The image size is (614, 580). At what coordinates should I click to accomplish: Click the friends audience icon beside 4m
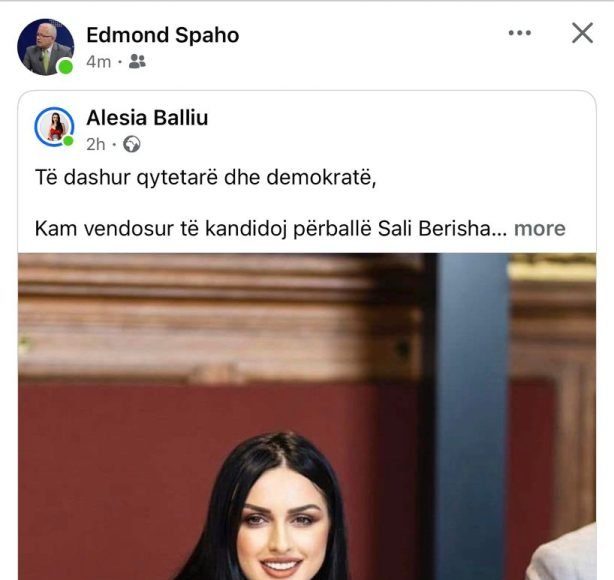click(x=137, y=61)
